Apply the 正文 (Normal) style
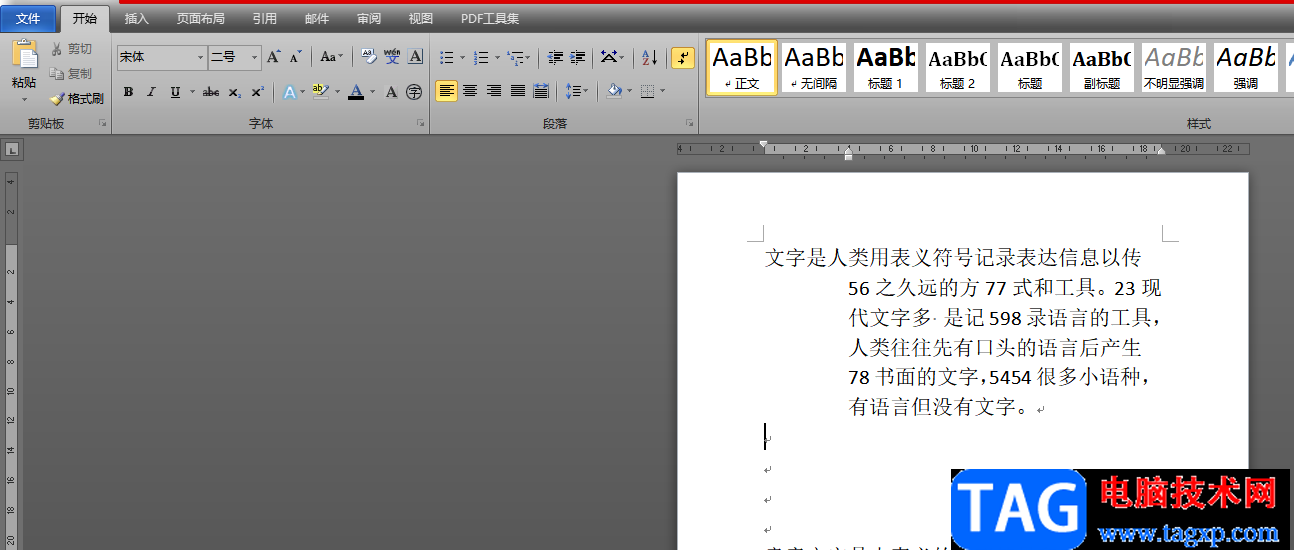1294x550 pixels. click(x=742, y=68)
